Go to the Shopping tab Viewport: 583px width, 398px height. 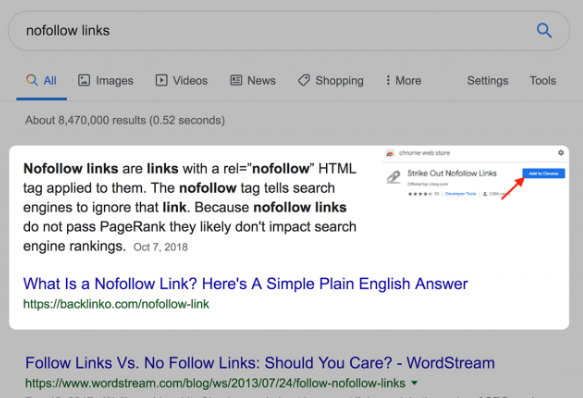331,80
